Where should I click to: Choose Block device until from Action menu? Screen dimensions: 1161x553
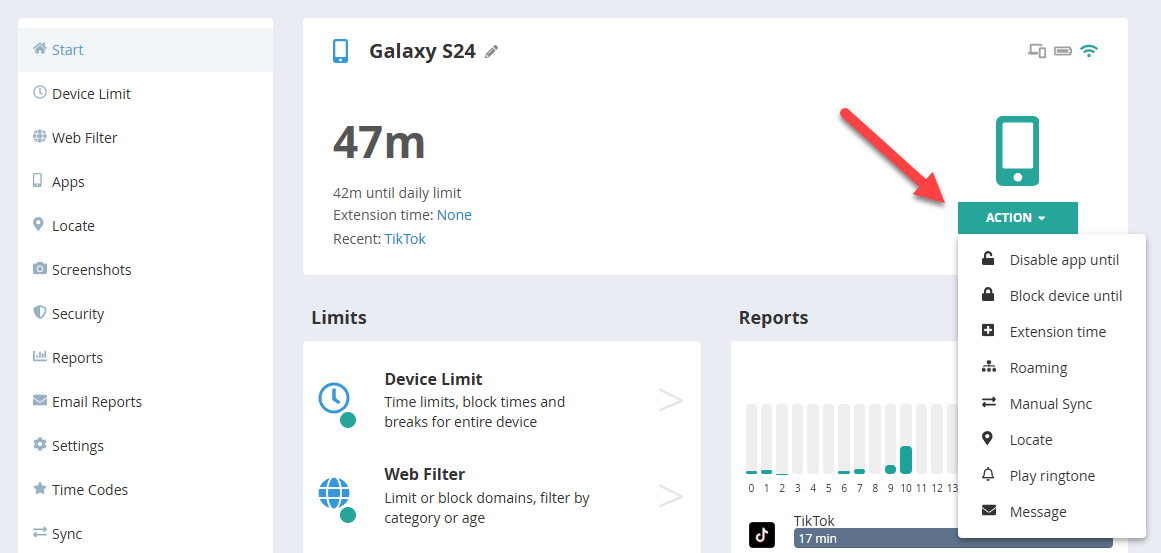click(1051, 295)
